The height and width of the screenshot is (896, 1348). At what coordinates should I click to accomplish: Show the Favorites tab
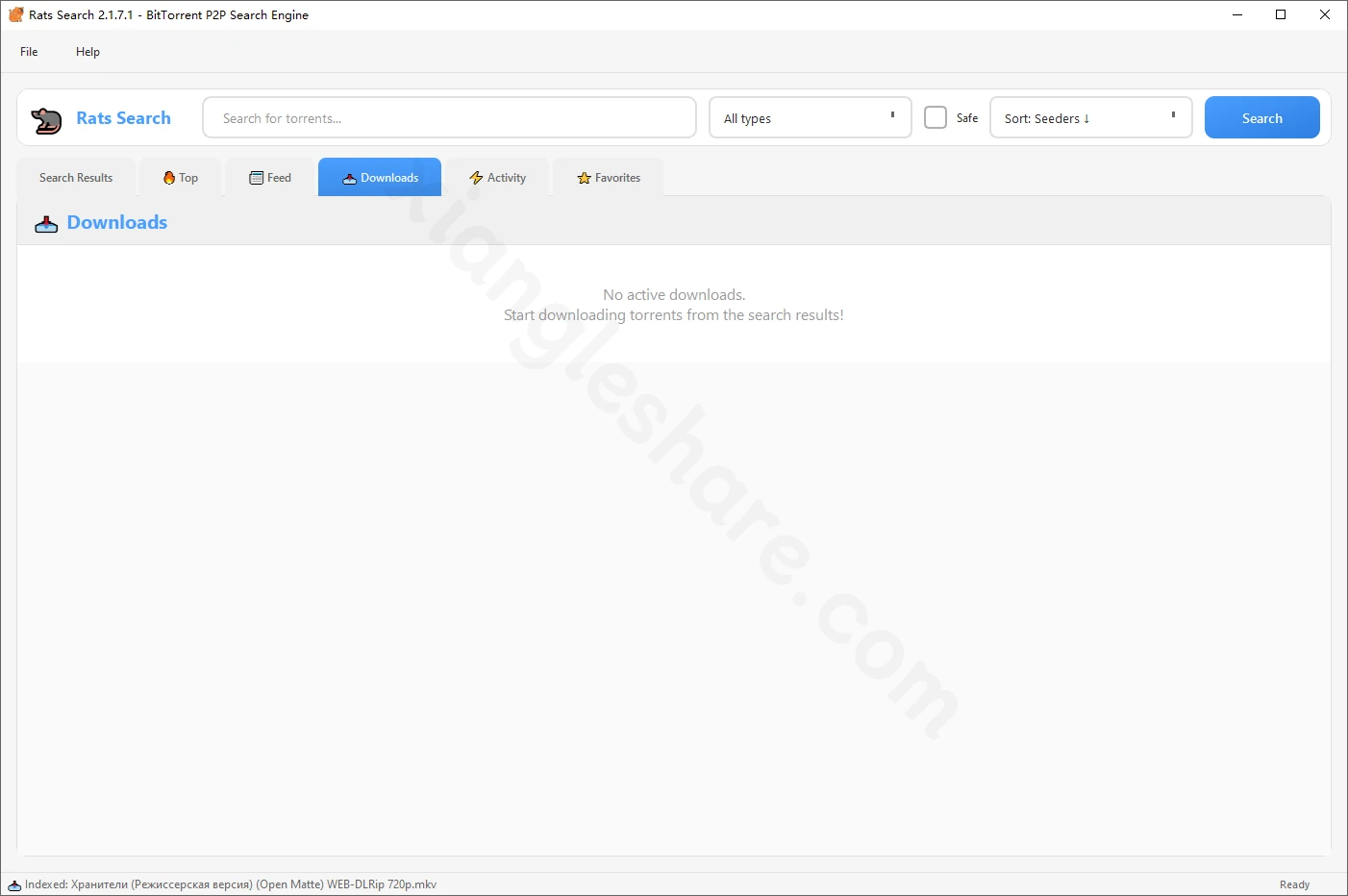(x=608, y=178)
